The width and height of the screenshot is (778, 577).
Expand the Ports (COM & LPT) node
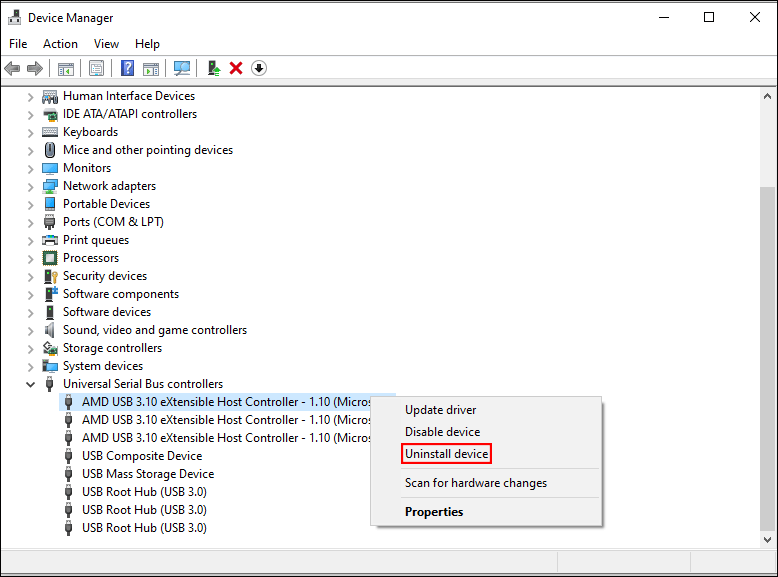pos(30,223)
